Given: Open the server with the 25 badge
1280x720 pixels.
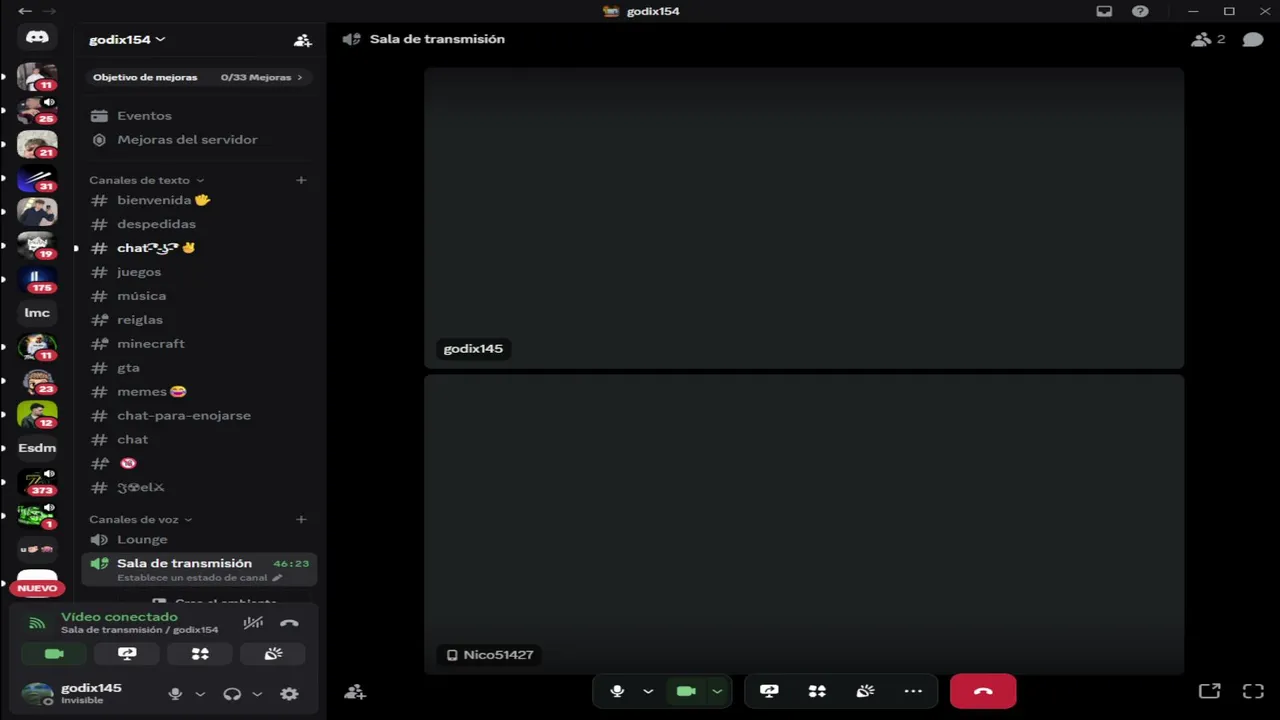Looking at the screenshot, I should coord(37,110).
